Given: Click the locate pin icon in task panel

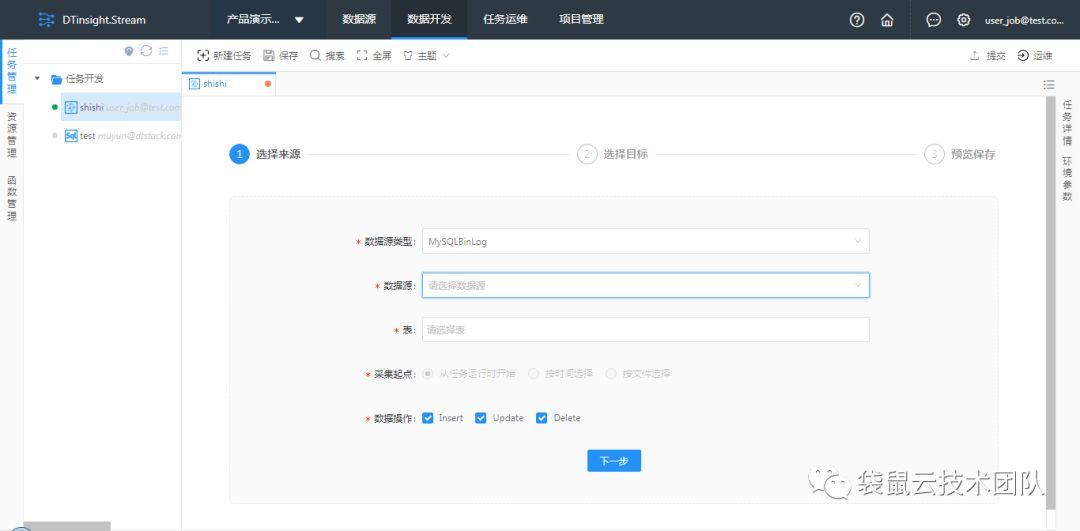Looking at the screenshot, I should point(129,51).
